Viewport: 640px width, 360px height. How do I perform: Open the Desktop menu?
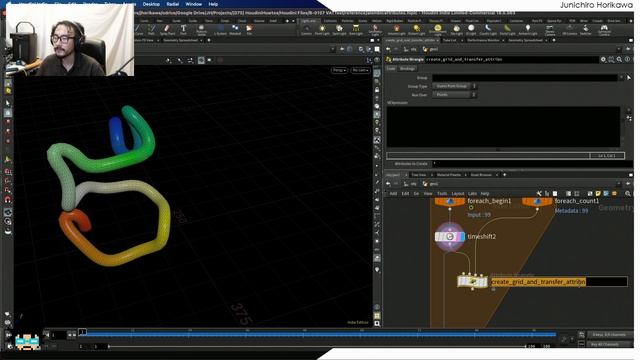(x=151, y=4)
